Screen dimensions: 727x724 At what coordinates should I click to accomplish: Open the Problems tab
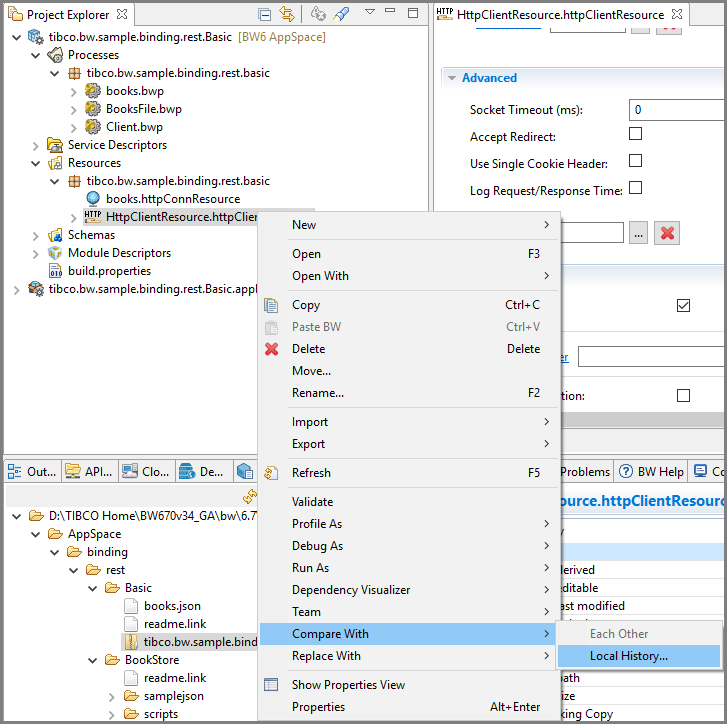(585, 471)
